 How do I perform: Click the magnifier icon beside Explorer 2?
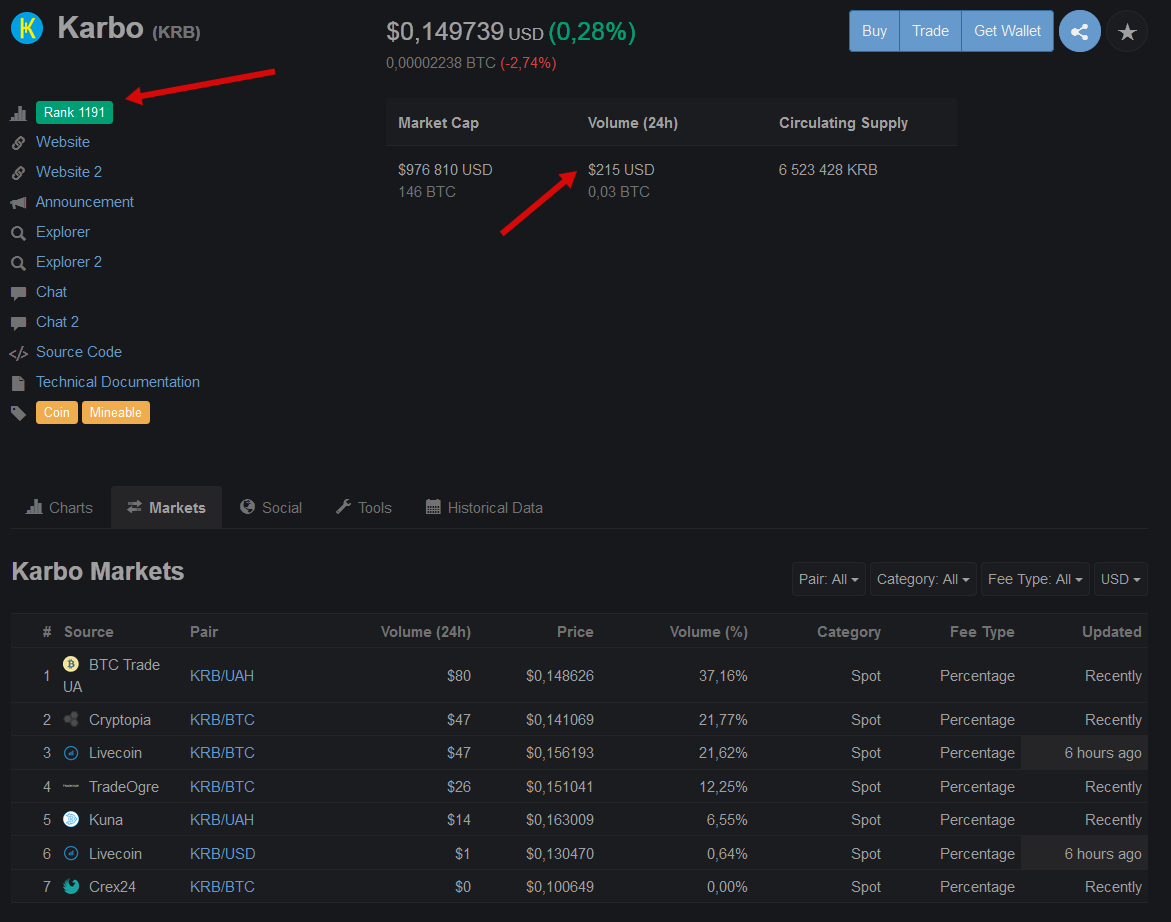pos(19,263)
